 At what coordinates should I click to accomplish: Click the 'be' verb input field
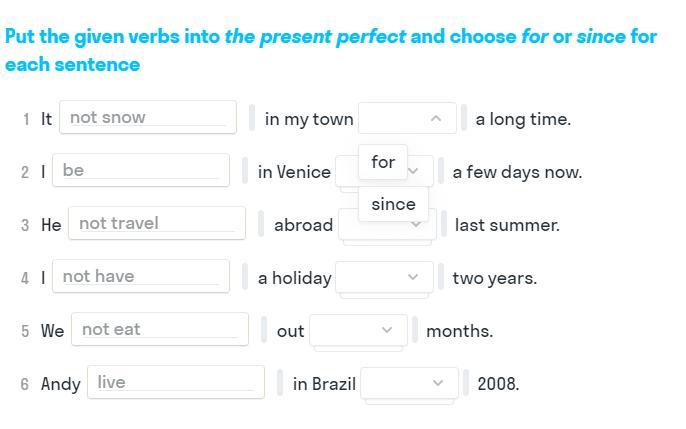coord(140,170)
